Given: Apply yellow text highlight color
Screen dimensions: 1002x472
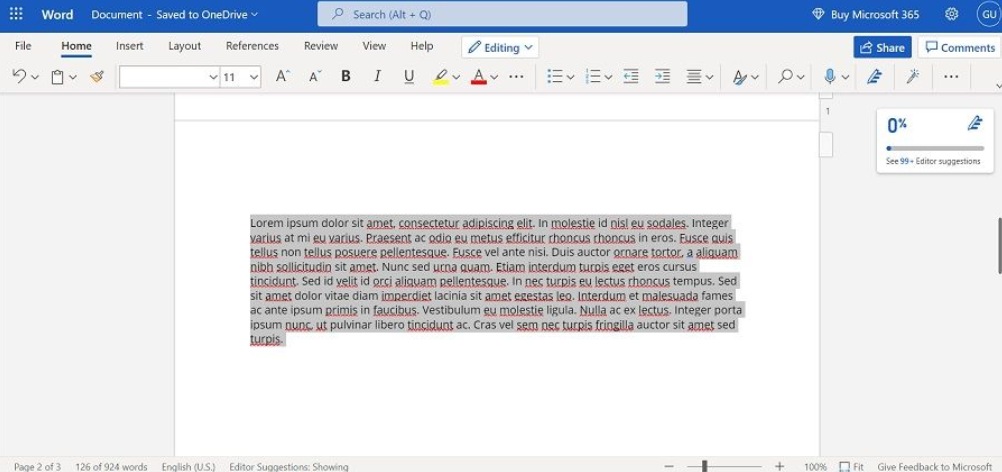Looking at the screenshot, I should pos(440,77).
